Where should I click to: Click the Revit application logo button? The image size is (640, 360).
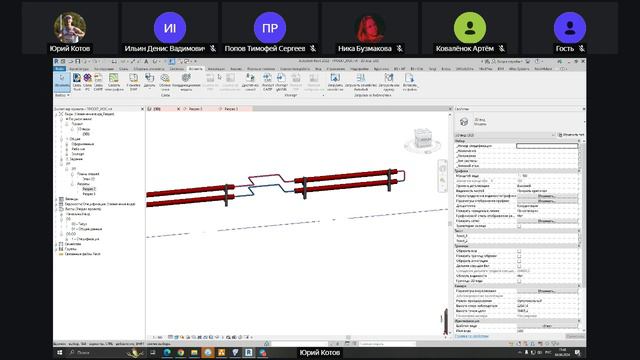click(x=57, y=61)
